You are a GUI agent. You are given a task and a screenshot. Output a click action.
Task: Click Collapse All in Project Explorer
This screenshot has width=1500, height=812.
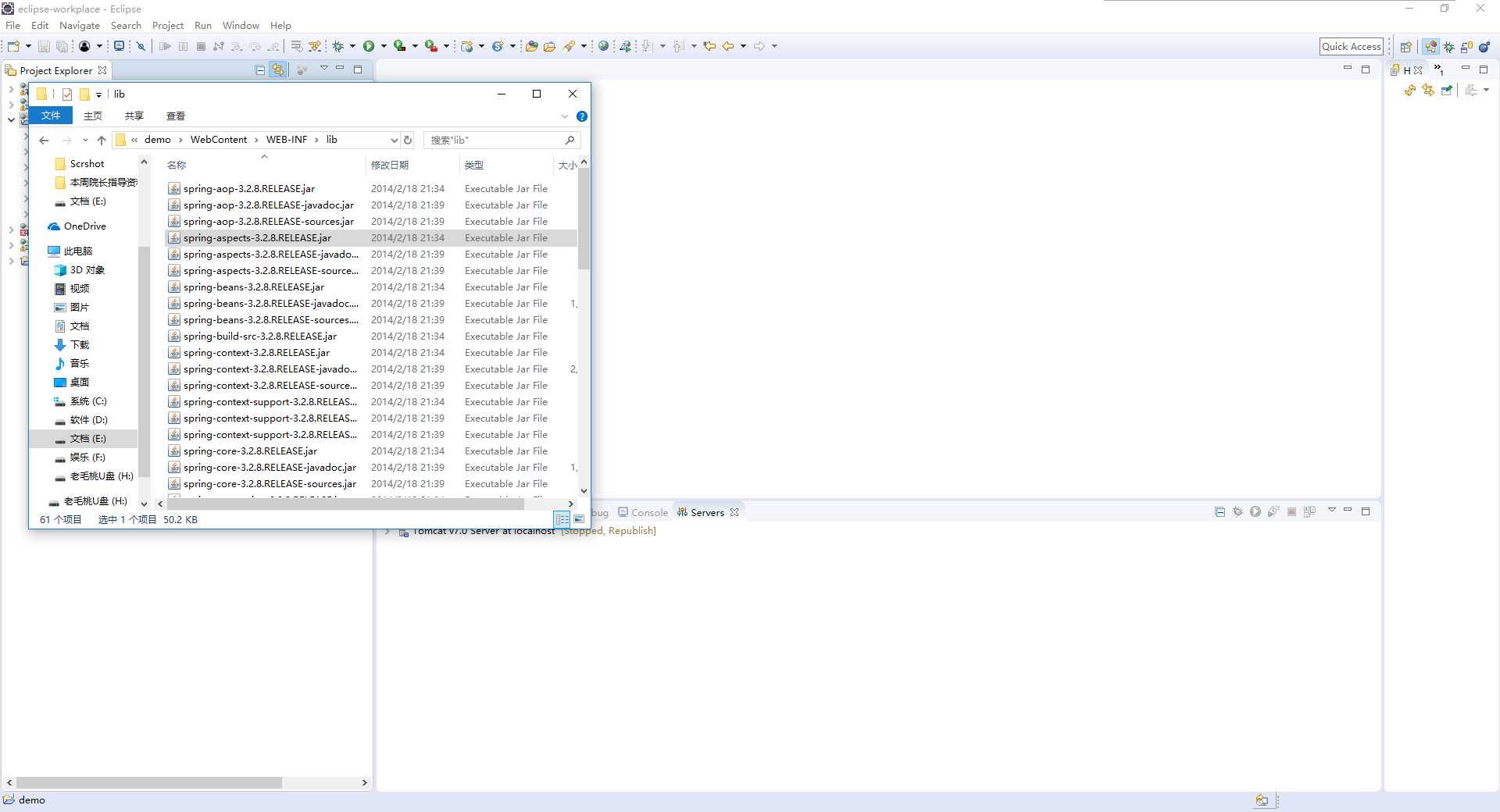[260, 69]
